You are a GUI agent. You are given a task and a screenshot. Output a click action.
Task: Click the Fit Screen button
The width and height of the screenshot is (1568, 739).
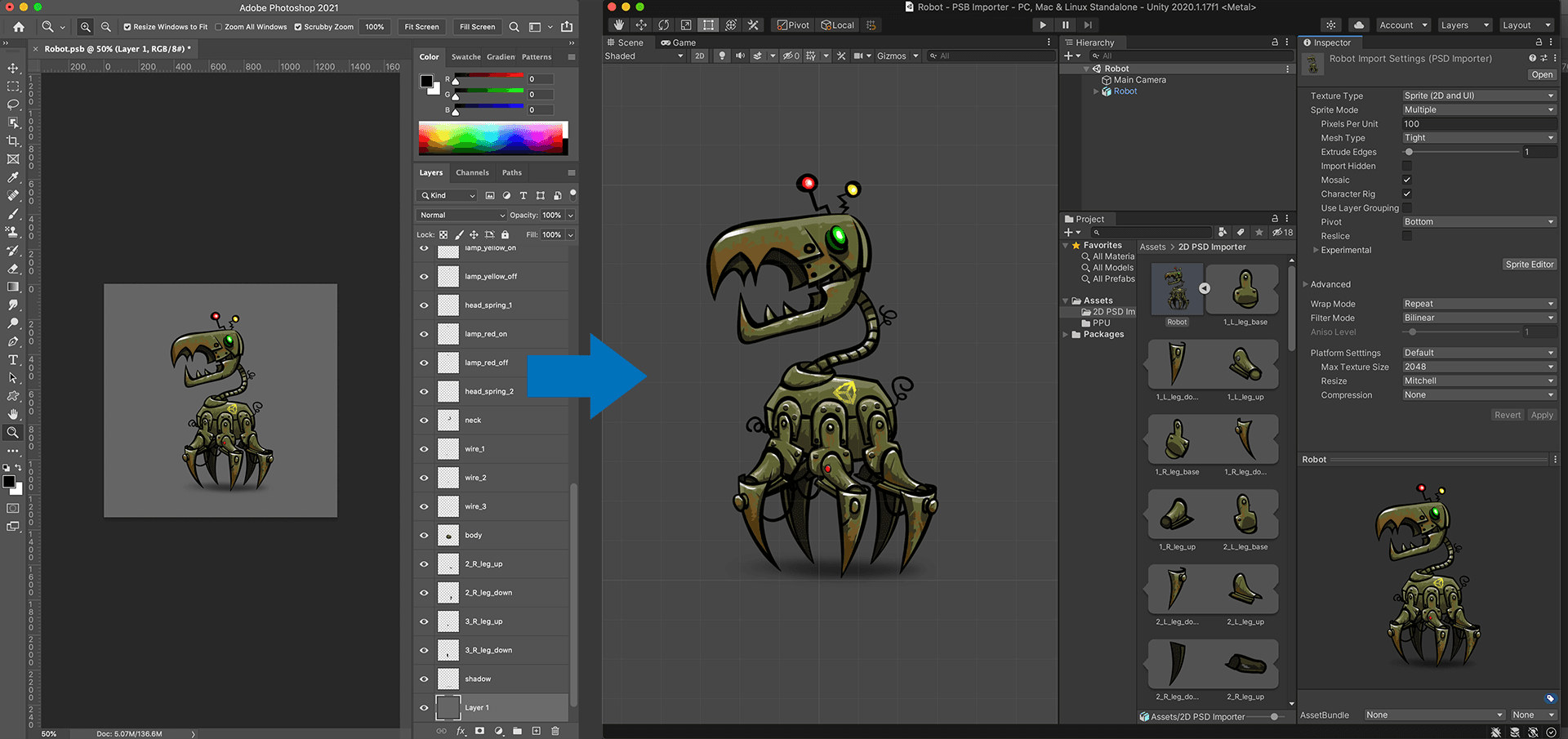pyautogui.click(x=421, y=27)
